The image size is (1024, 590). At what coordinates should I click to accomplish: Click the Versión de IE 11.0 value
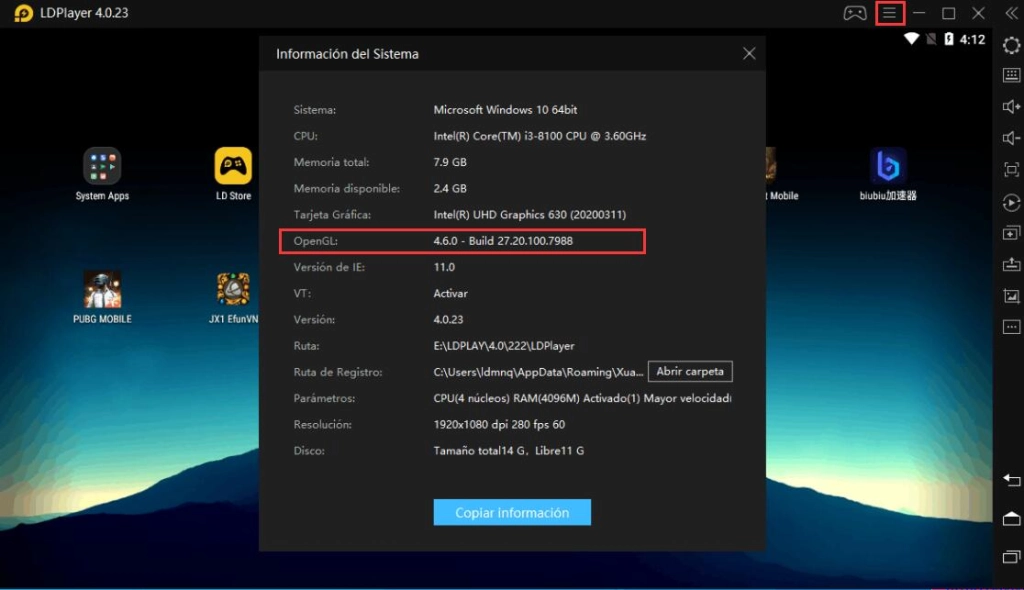click(x=444, y=267)
